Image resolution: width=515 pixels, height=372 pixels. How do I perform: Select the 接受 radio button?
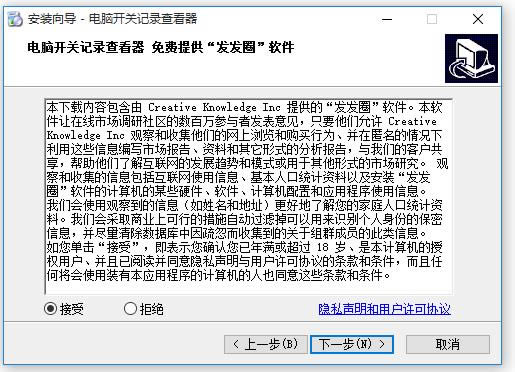(50, 309)
